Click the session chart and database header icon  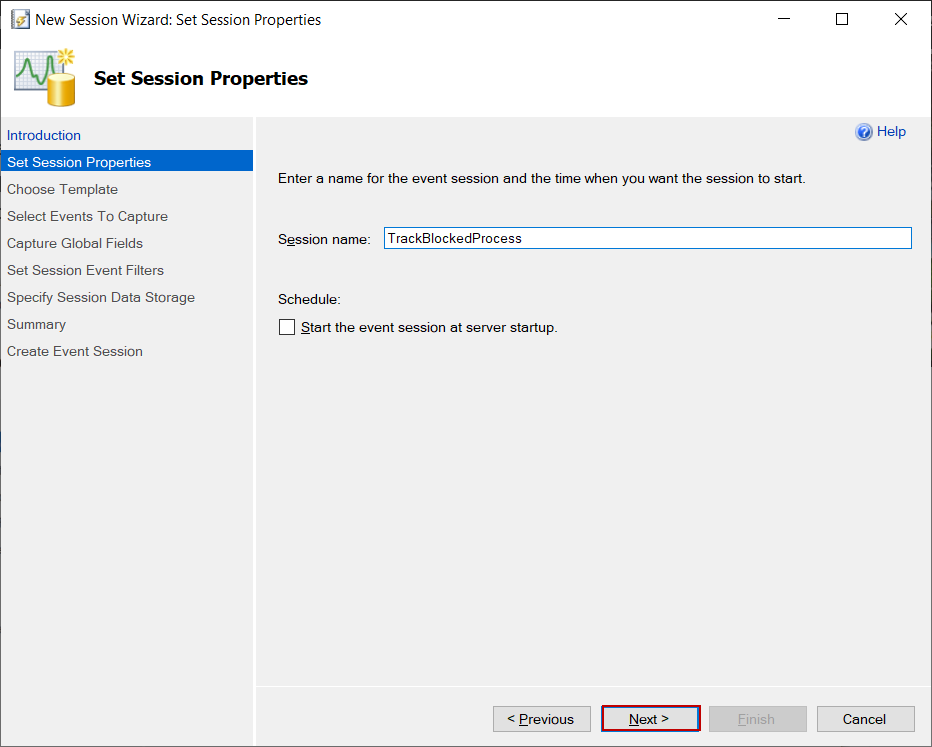pos(46,77)
